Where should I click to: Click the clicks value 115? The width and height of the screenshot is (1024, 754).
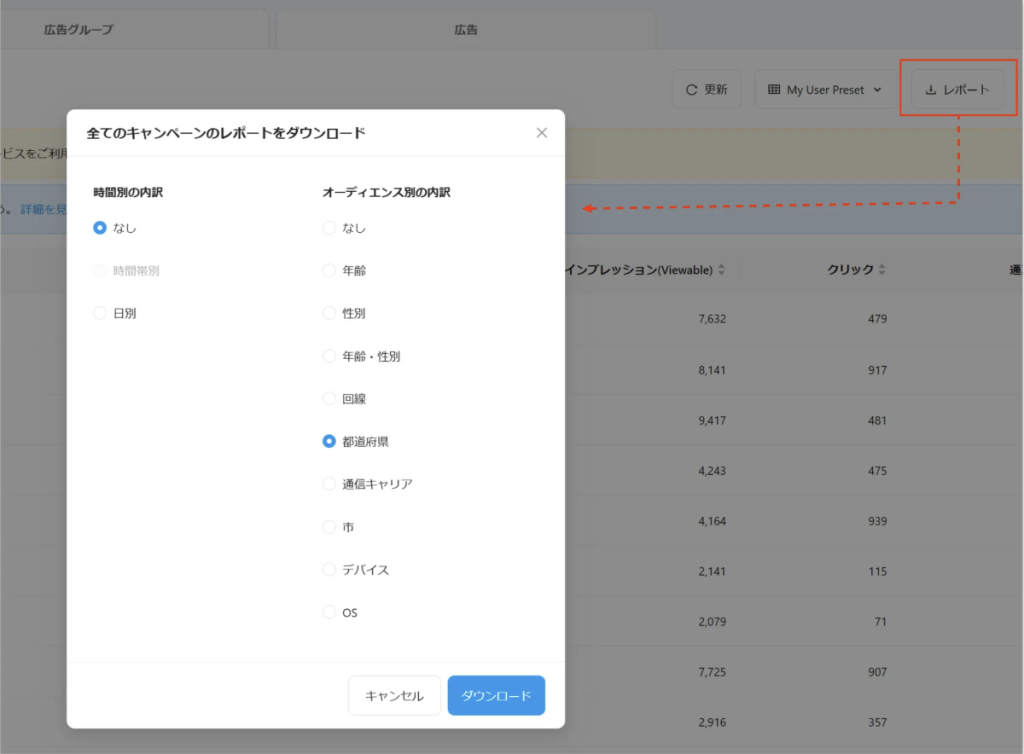coord(878,572)
